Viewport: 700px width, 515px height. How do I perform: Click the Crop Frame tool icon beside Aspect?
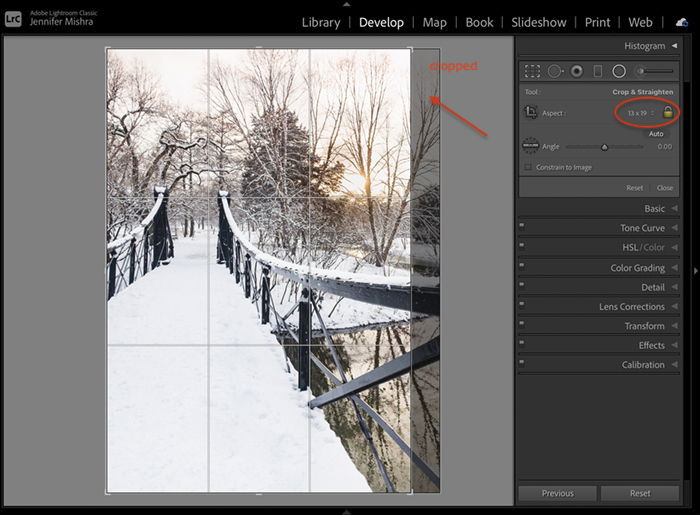(x=531, y=113)
